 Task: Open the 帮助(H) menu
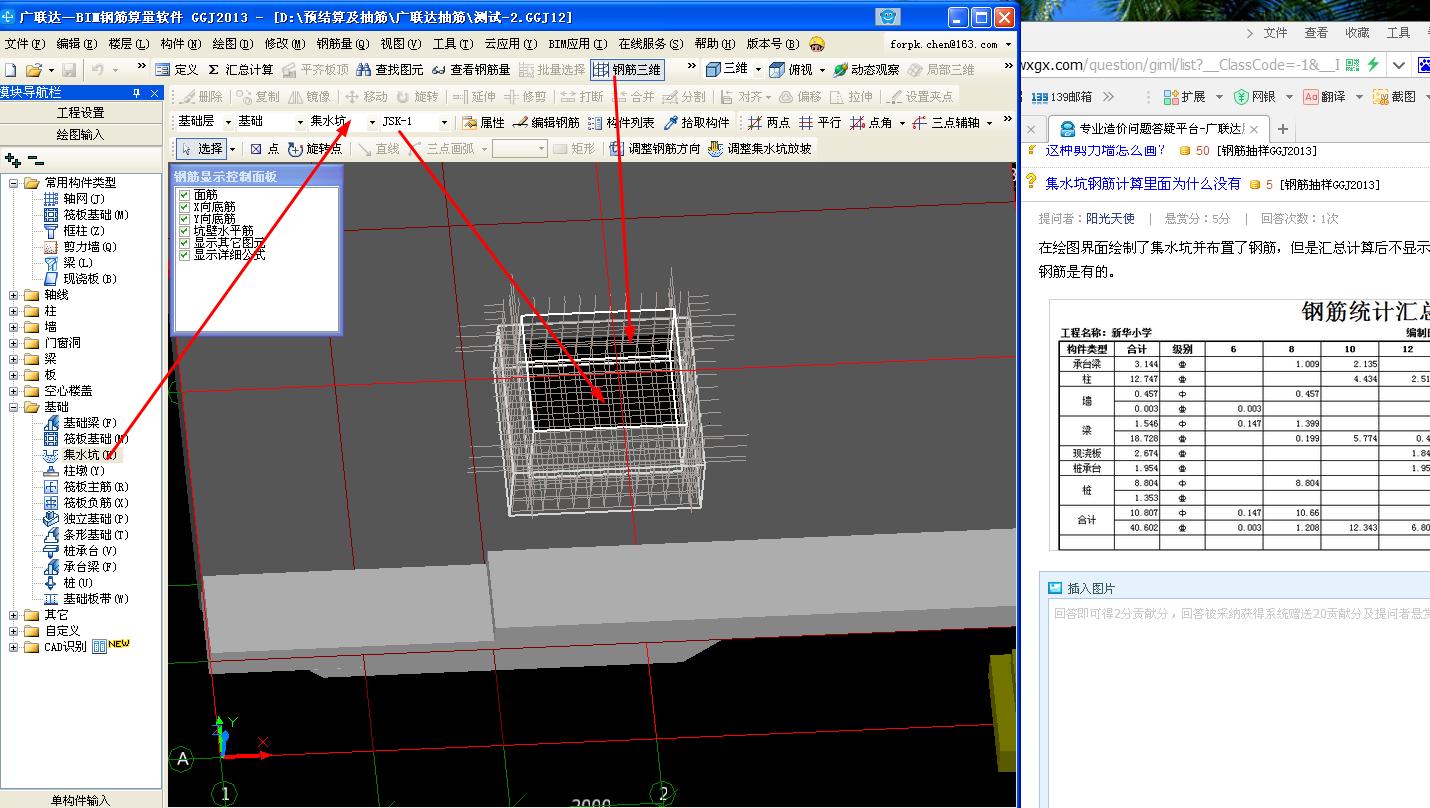point(714,44)
